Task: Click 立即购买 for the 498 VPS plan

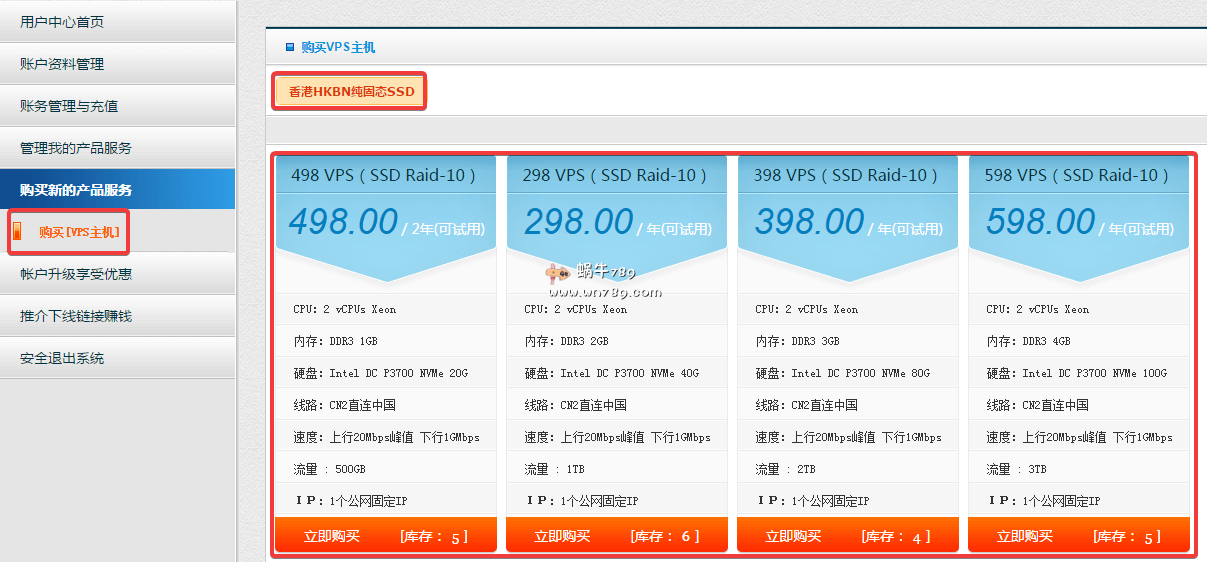Action: (x=331, y=536)
